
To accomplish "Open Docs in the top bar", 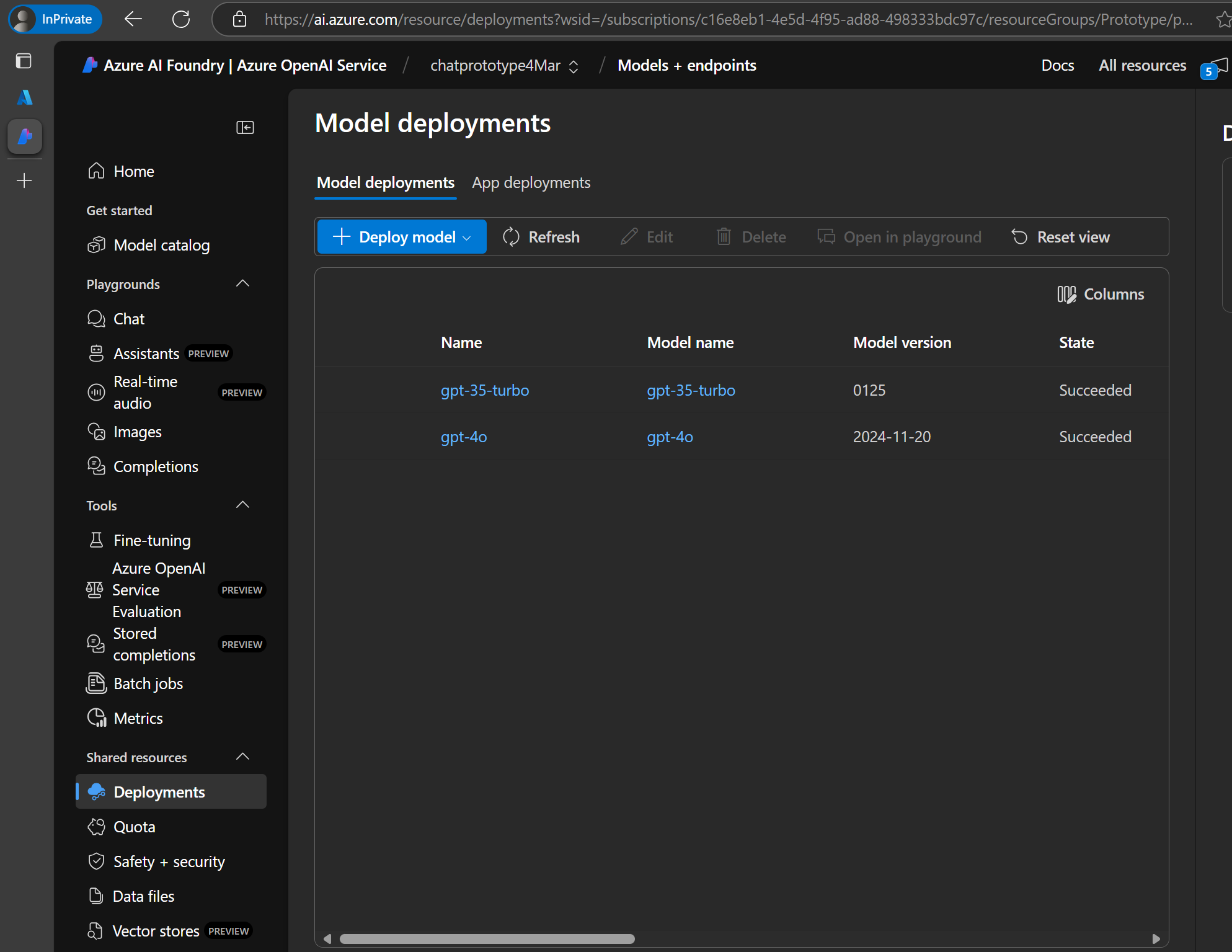I will coord(1058,66).
